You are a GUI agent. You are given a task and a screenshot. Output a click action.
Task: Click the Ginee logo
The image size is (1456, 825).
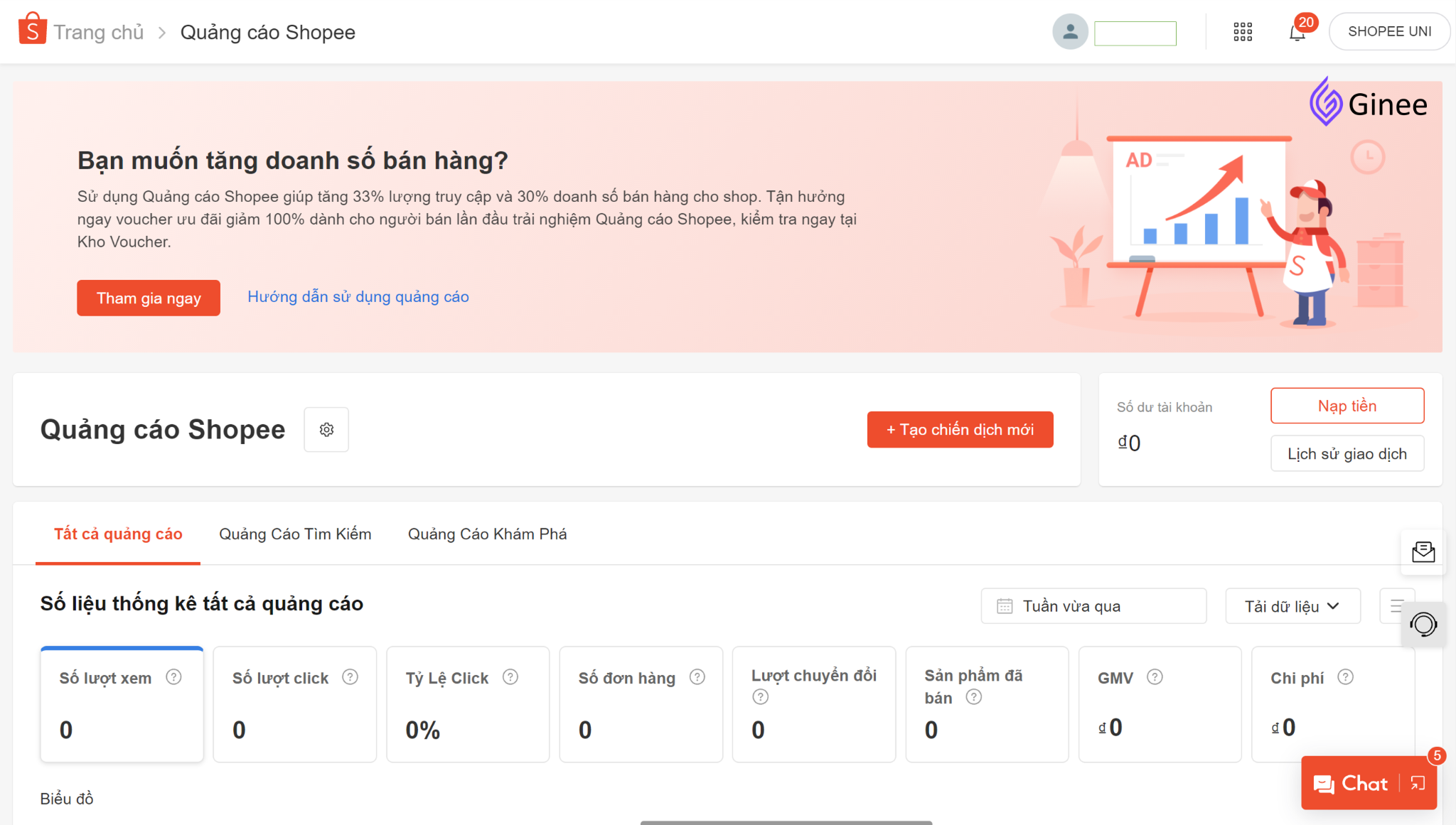[1368, 103]
